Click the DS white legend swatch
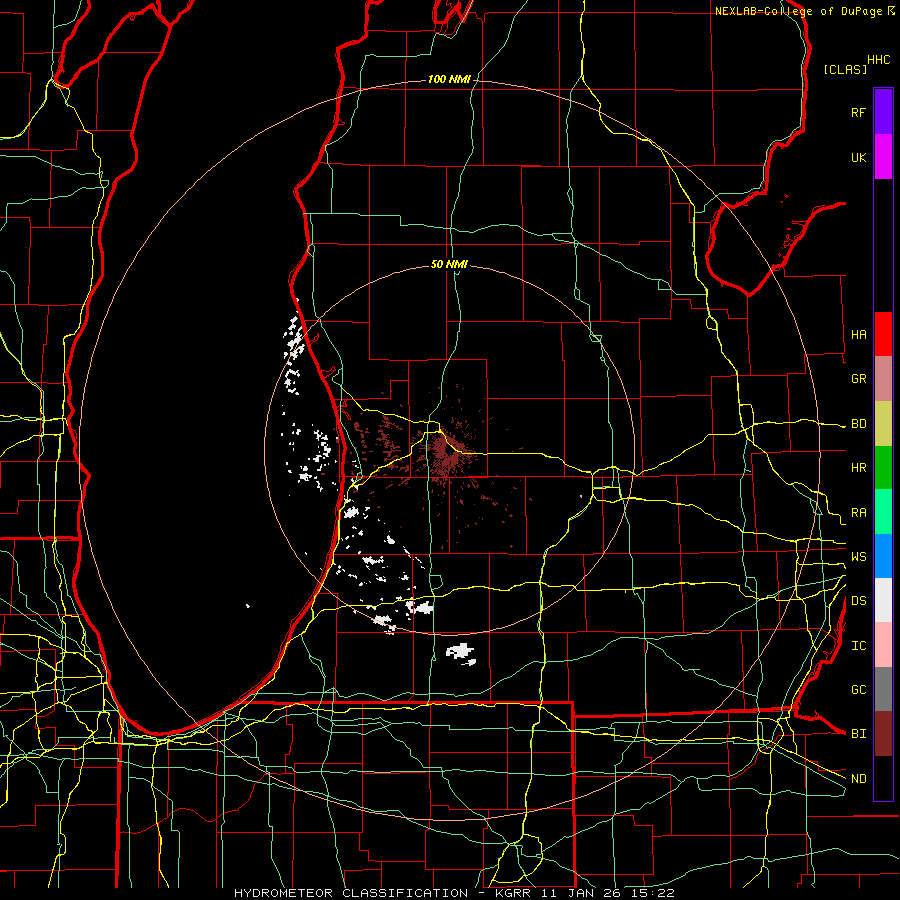The image size is (900, 900). click(x=883, y=600)
